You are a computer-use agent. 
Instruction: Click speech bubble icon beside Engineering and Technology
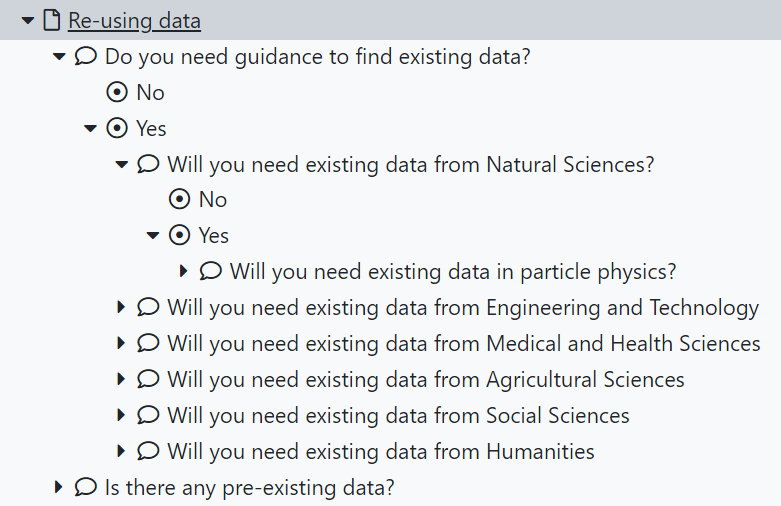(148, 307)
